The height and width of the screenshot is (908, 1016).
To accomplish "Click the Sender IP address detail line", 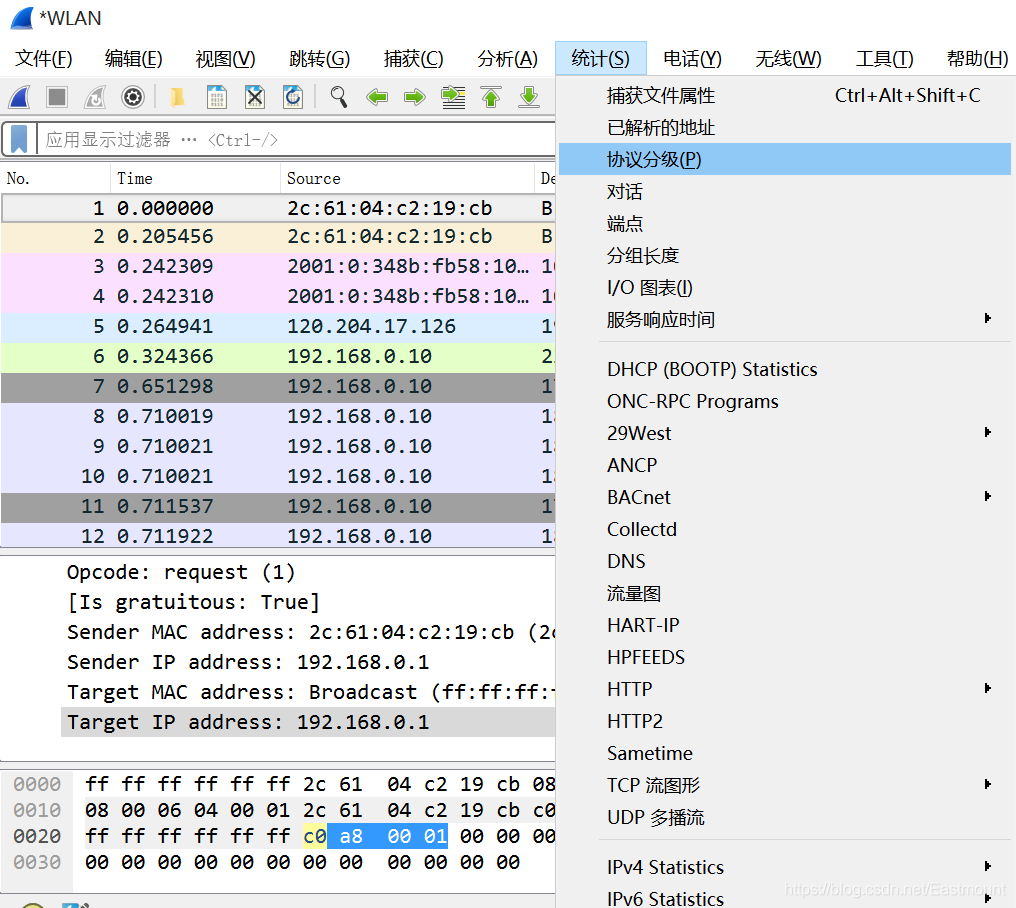I will tap(248, 662).
